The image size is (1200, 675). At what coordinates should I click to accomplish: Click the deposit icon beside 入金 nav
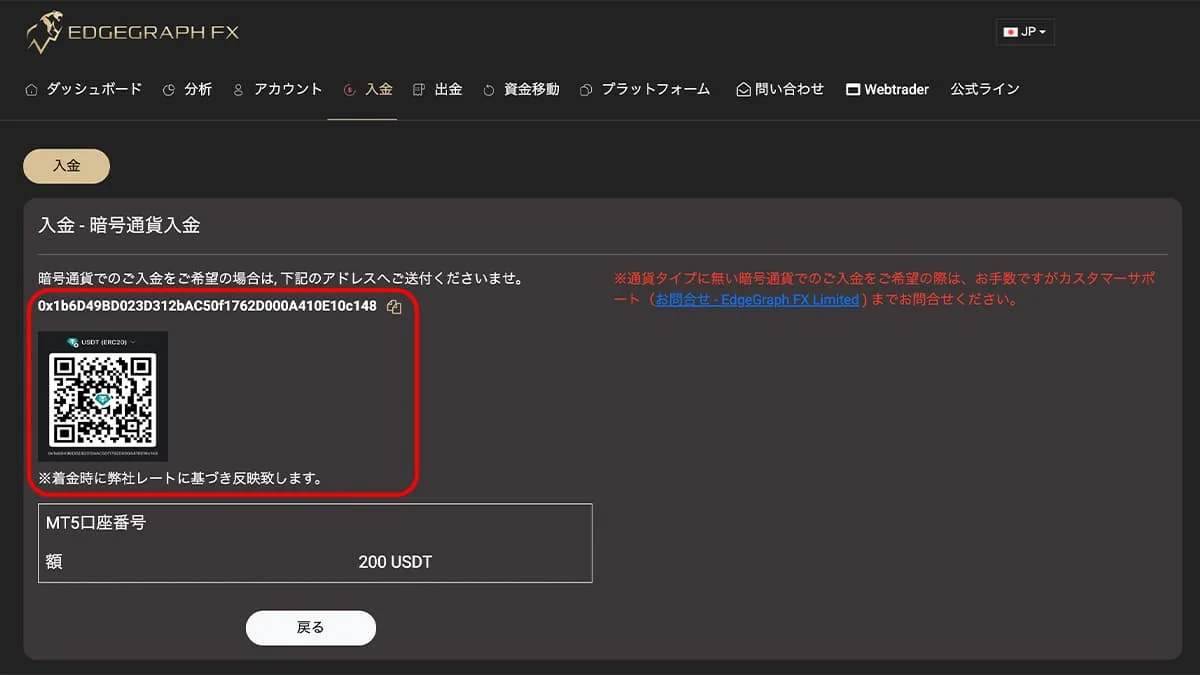point(349,89)
